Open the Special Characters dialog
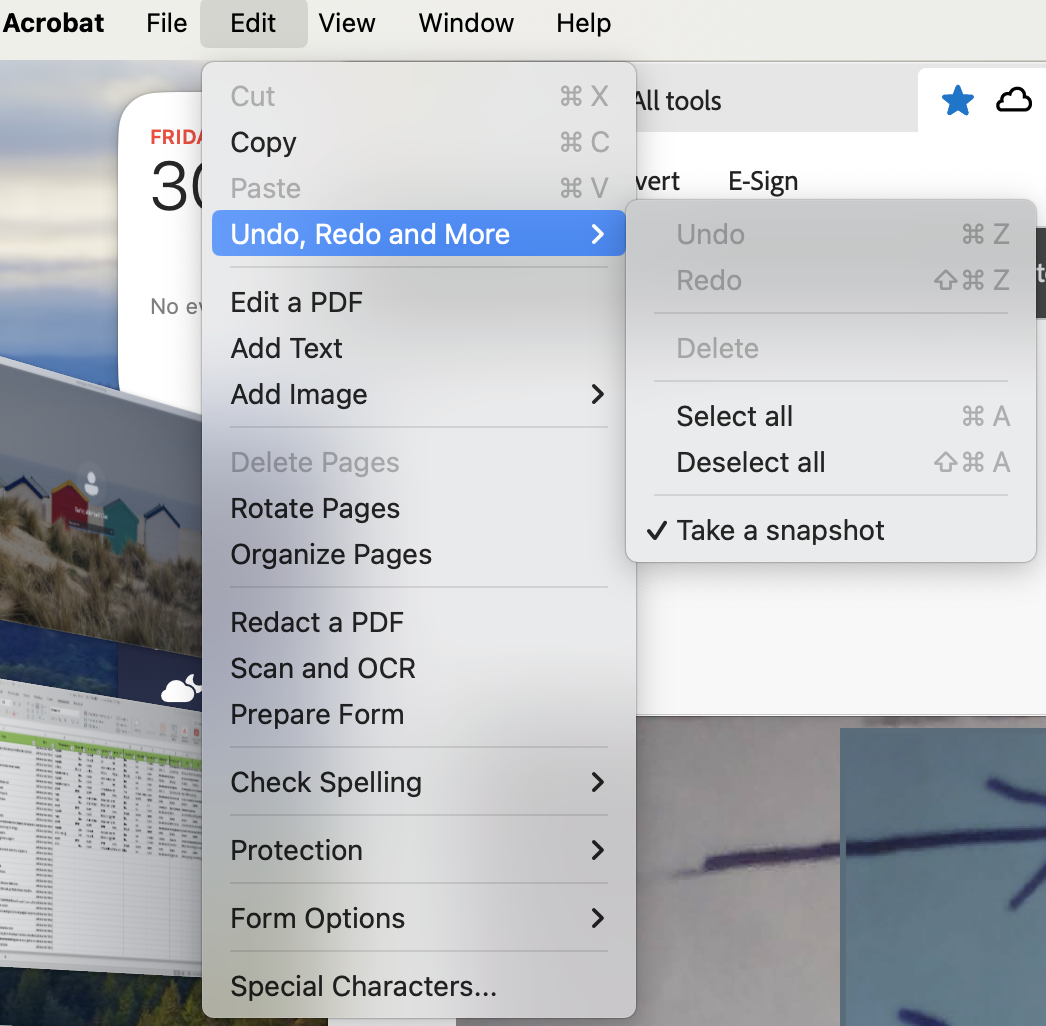Screen dimensions: 1046x1026 pyautogui.click(x=363, y=986)
